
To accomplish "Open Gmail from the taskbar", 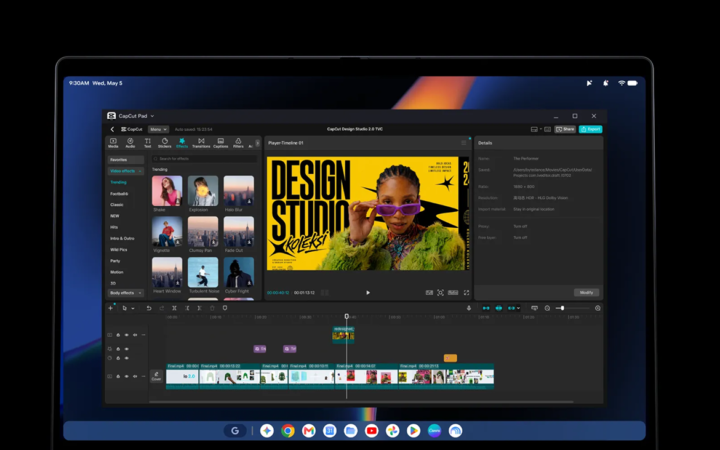I will point(309,431).
